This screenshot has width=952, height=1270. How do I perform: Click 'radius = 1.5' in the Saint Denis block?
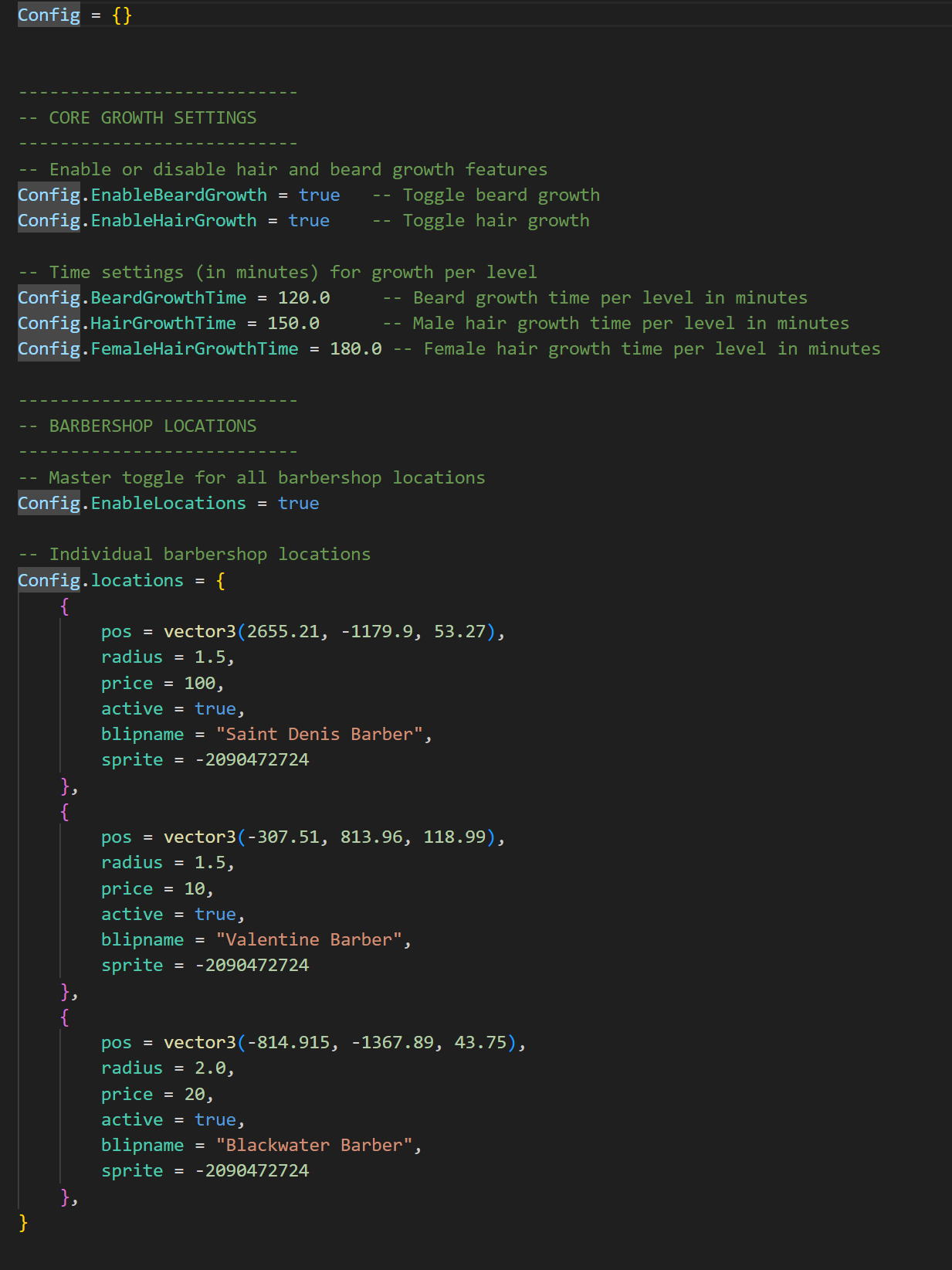[168, 657]
